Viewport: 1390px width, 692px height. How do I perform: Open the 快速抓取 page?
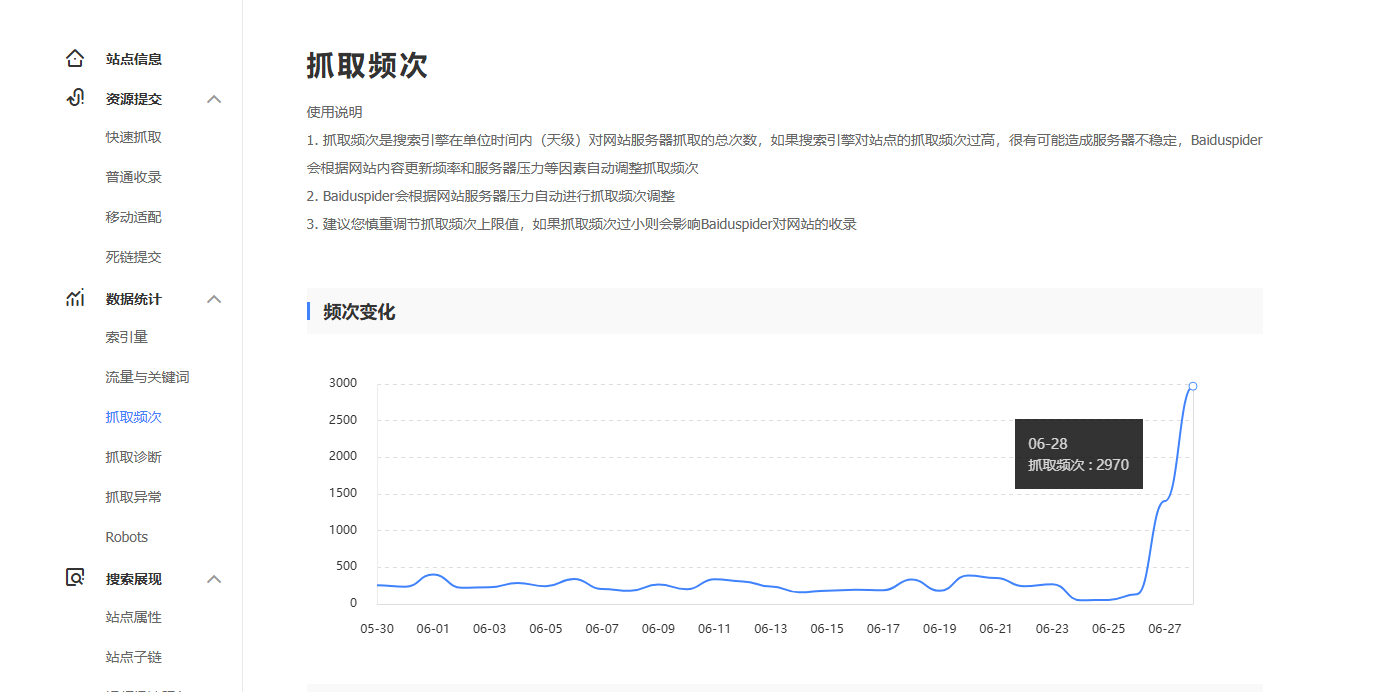(134, 137)
